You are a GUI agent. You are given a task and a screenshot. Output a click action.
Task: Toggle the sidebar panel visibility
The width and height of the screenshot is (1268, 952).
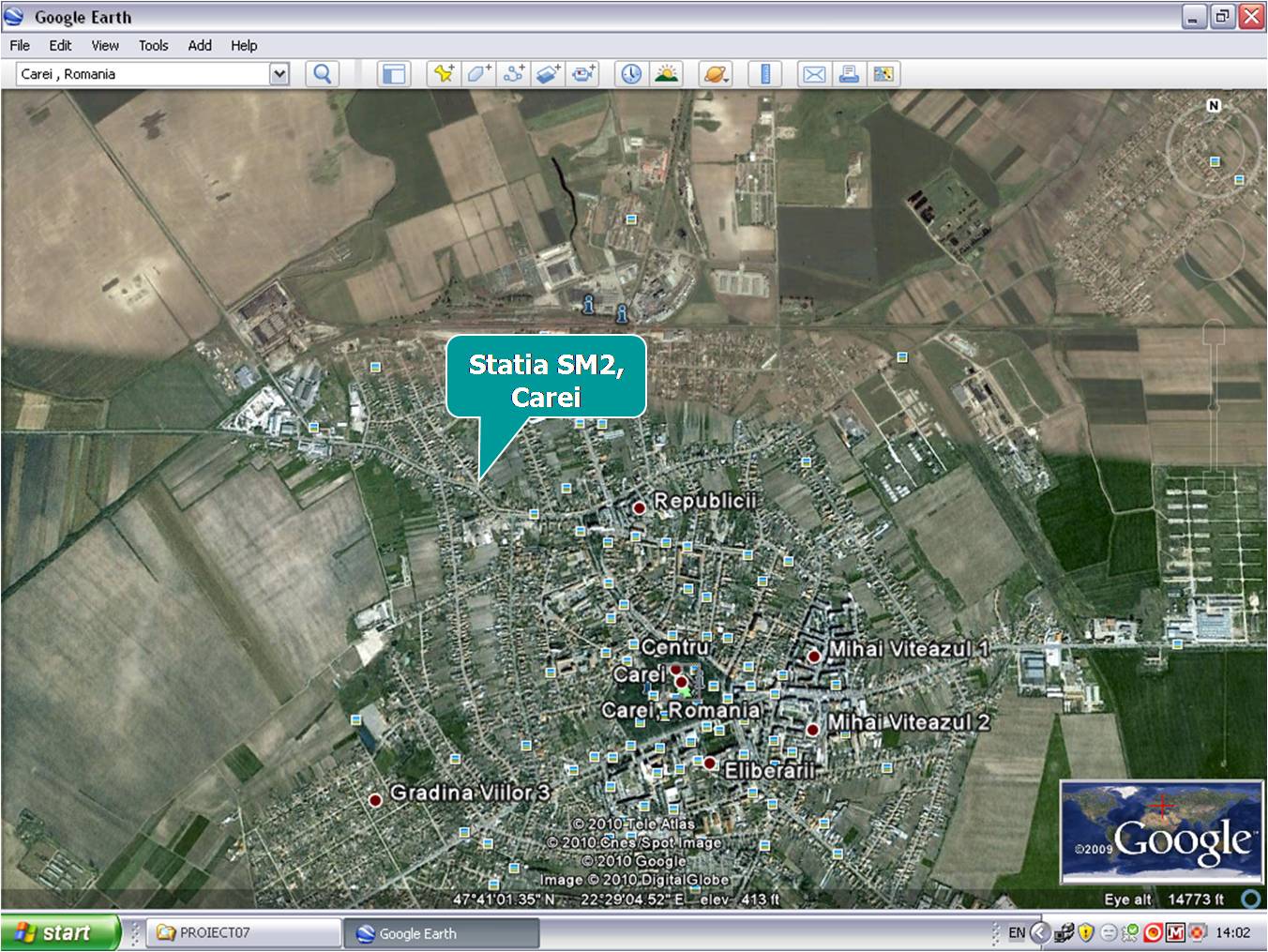(394, 74)
